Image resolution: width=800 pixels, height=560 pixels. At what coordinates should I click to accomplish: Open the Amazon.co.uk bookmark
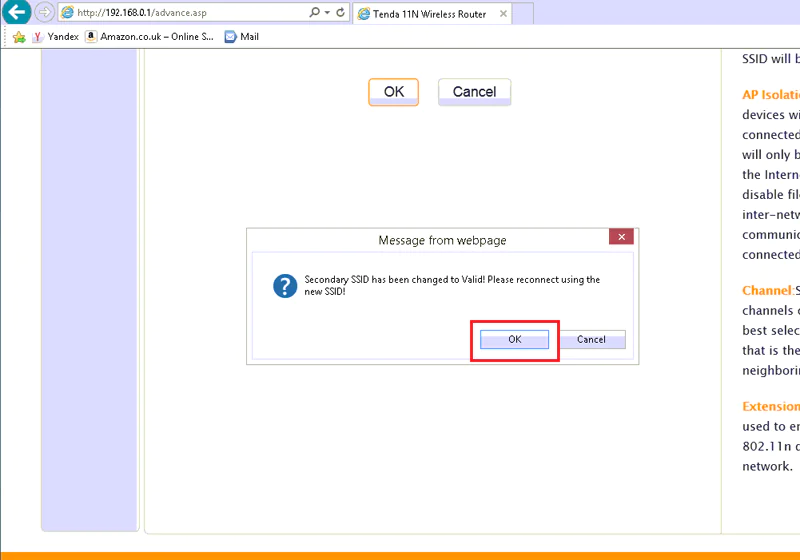click(149, 37)
